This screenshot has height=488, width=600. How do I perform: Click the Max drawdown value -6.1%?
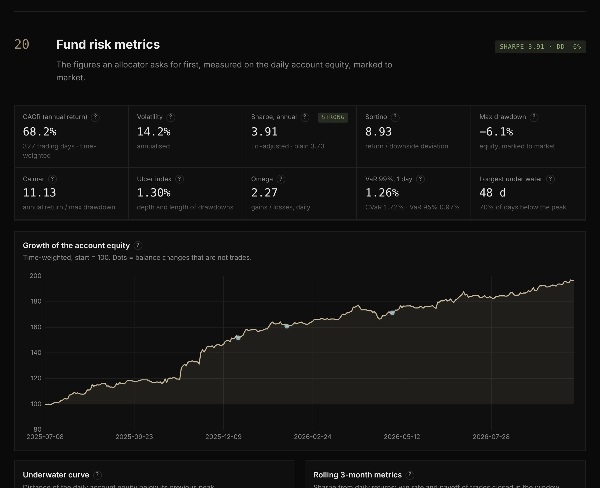point(496,132)
